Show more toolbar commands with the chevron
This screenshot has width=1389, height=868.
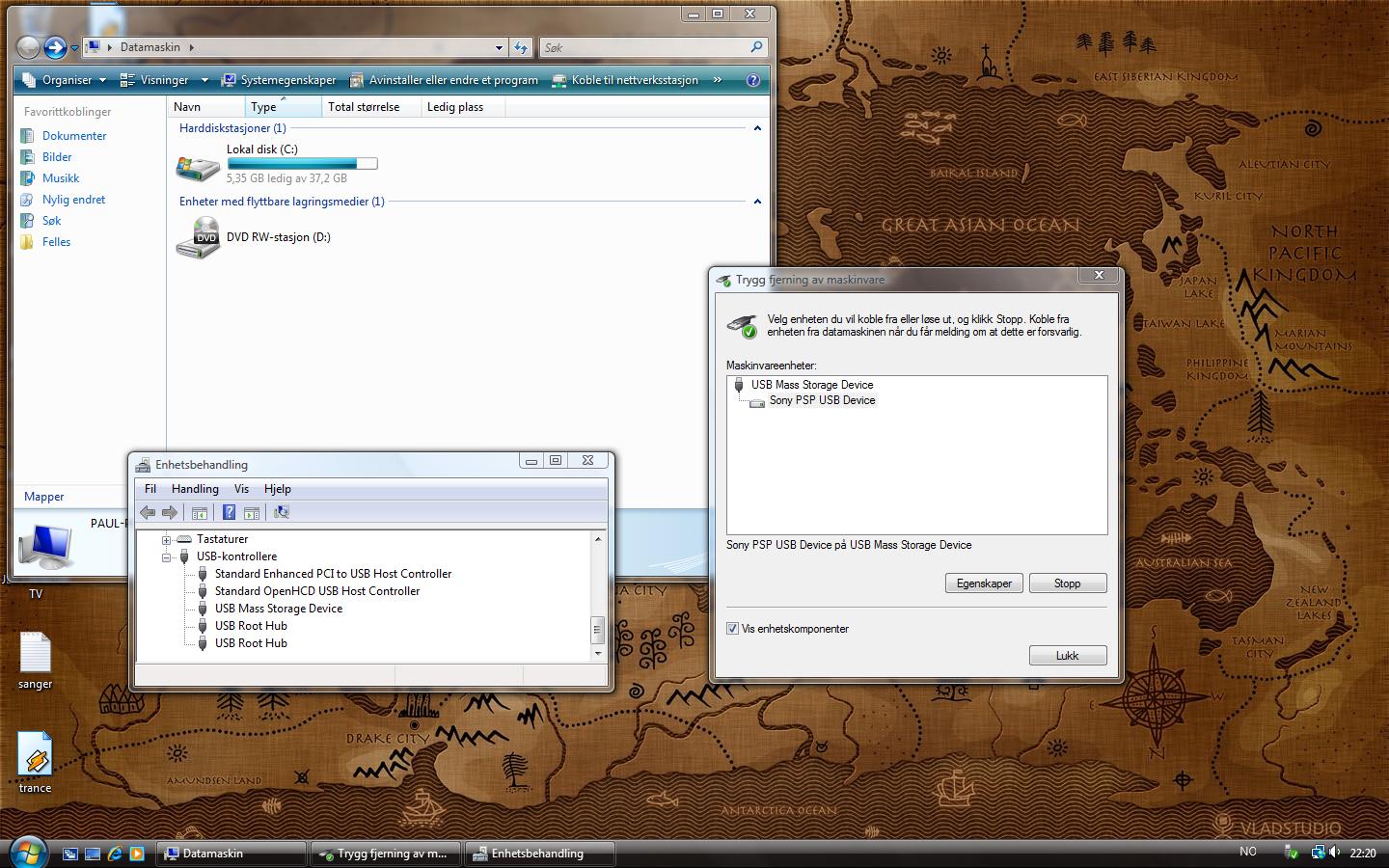[x=718, y=80]
